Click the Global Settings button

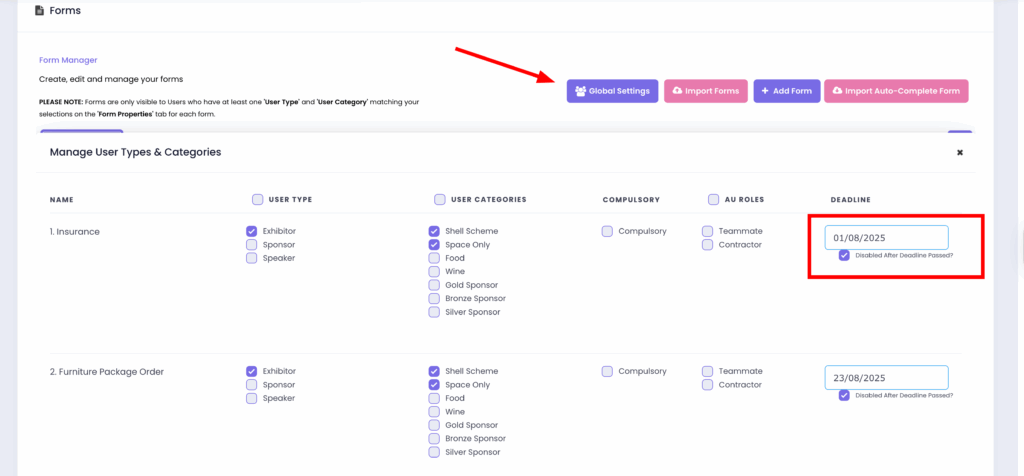click(x=612, y=91)
